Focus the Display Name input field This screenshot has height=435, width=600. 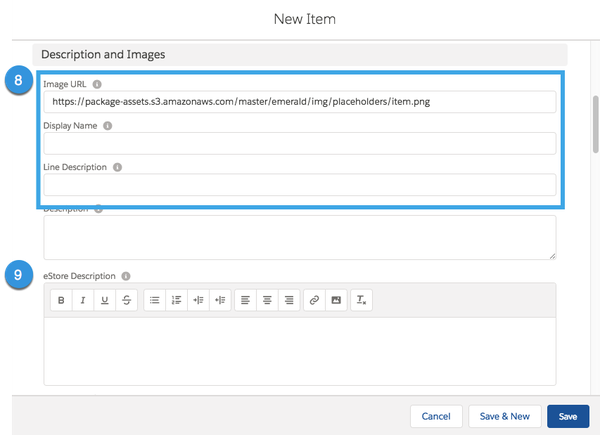click(x=299, y=143)
